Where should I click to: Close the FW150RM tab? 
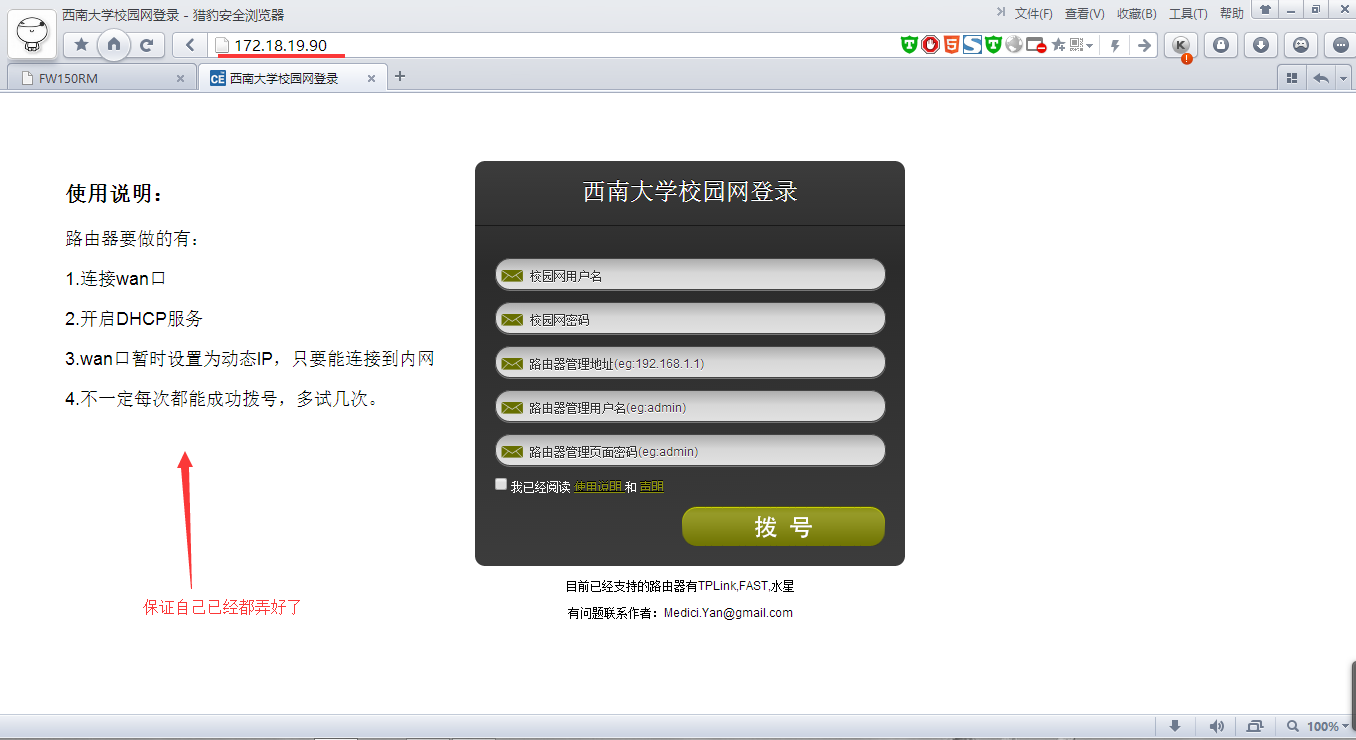click(x=180, y=78)
